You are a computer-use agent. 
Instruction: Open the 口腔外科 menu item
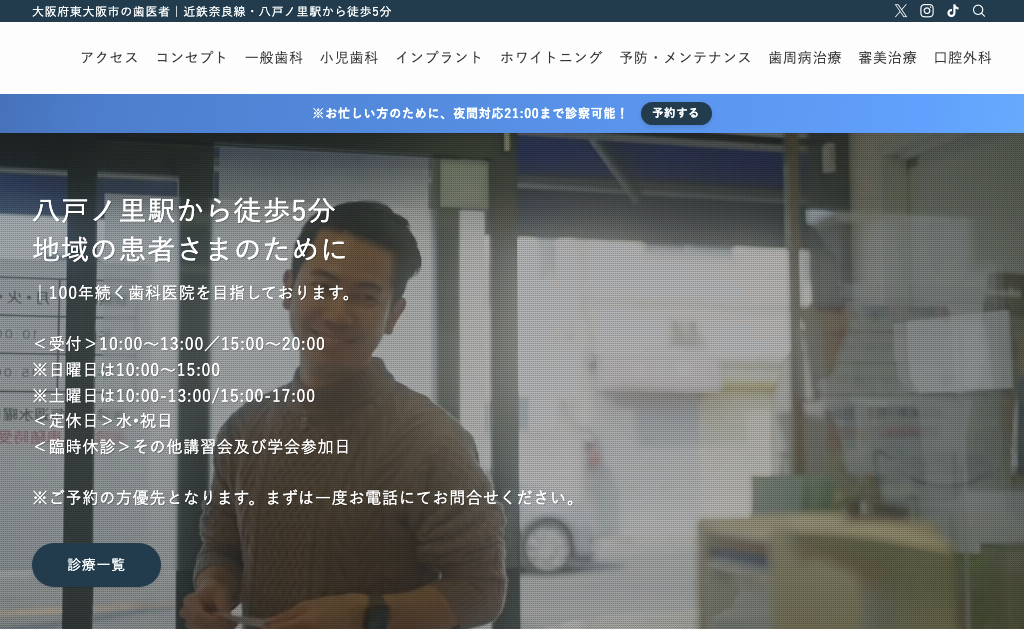pyautogui.click(x=963, y=58)
